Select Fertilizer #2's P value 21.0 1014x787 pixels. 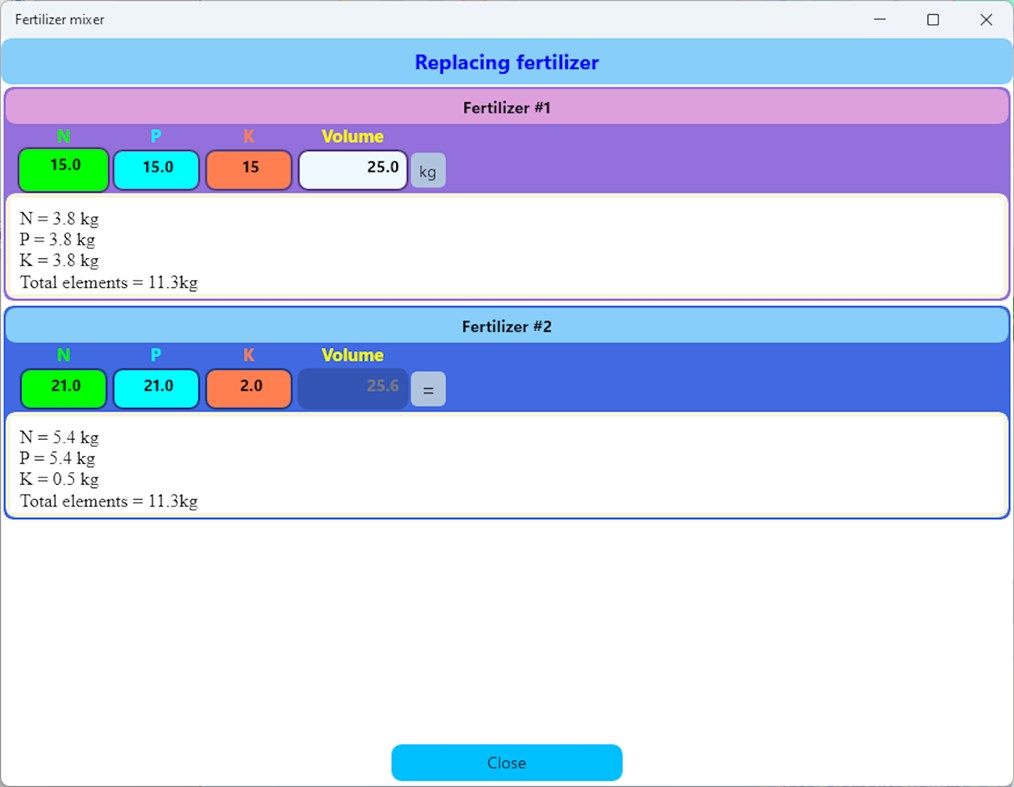click(156, 388)
